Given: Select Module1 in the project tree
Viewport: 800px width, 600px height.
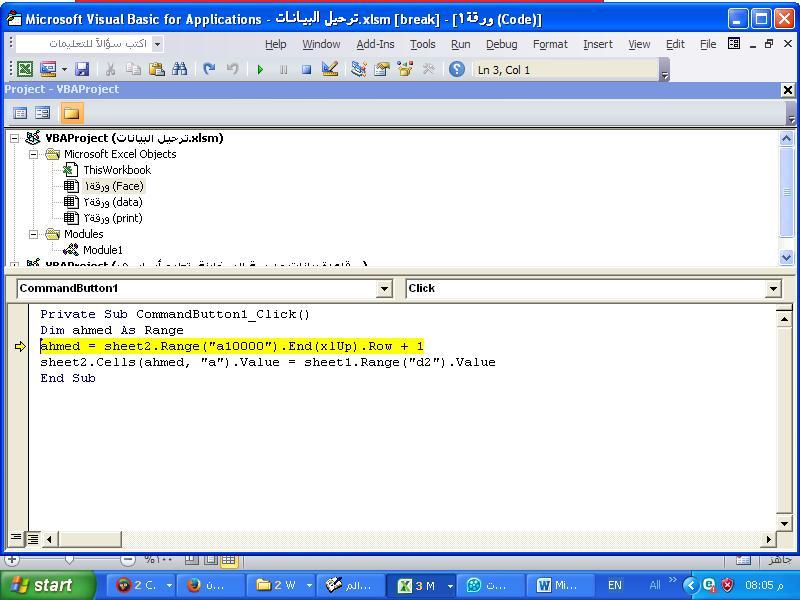Looking at the screenshot, I should (103, 250).
